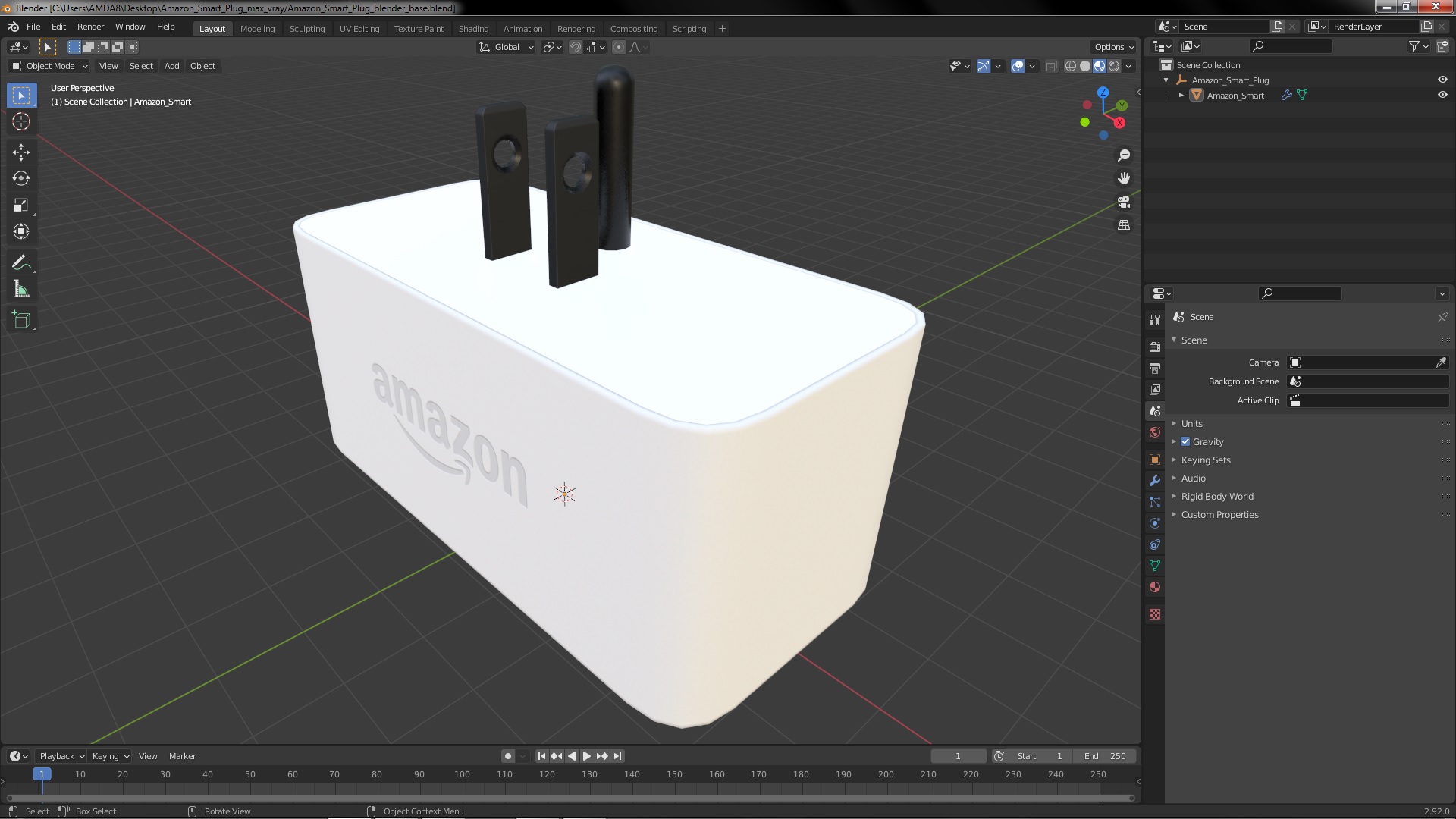Activate the Scale tool
This screenshot has width=1456, height=819.
21,206
